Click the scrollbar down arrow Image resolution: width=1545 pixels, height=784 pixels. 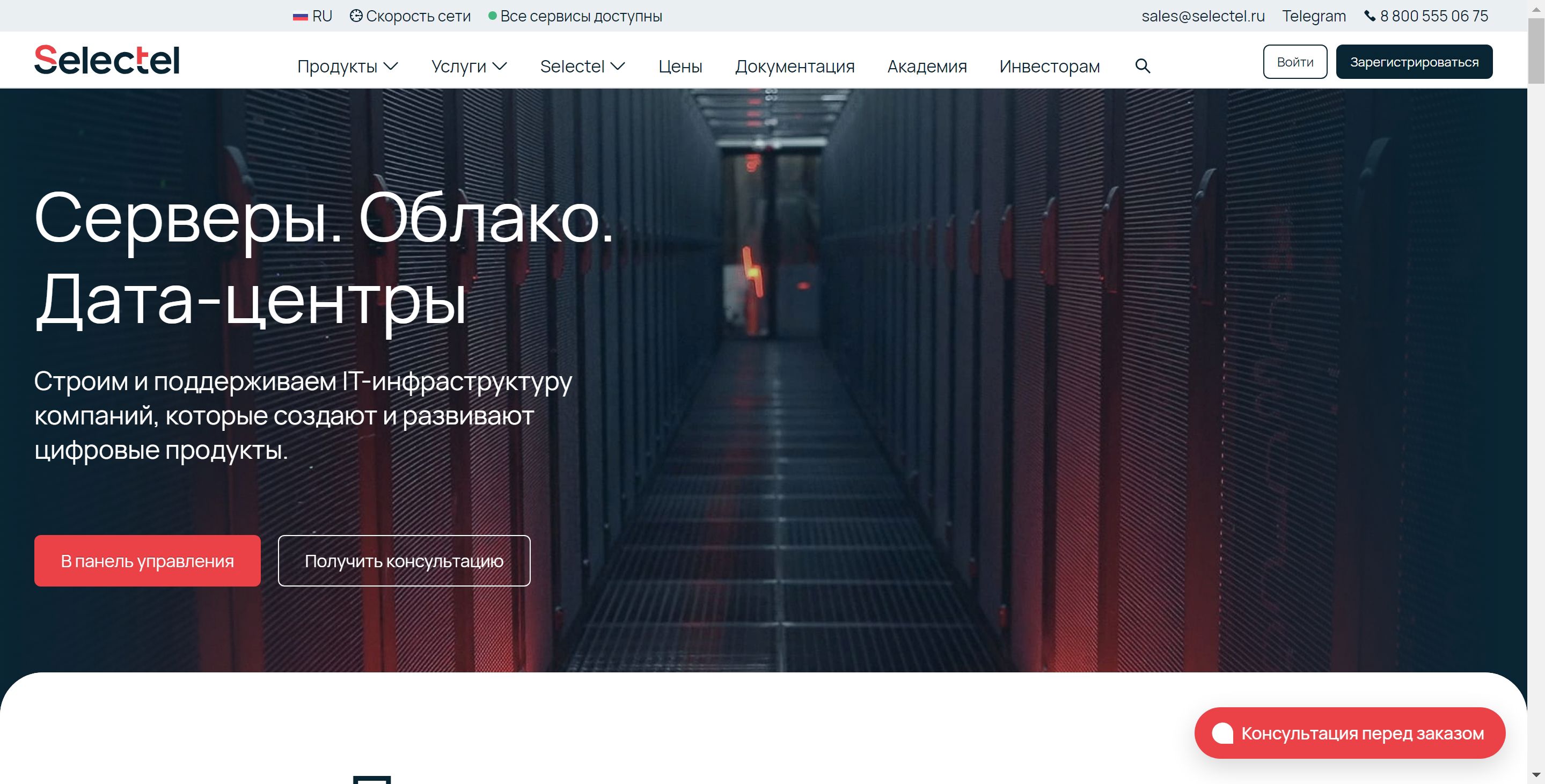[x=1535, y=775]
